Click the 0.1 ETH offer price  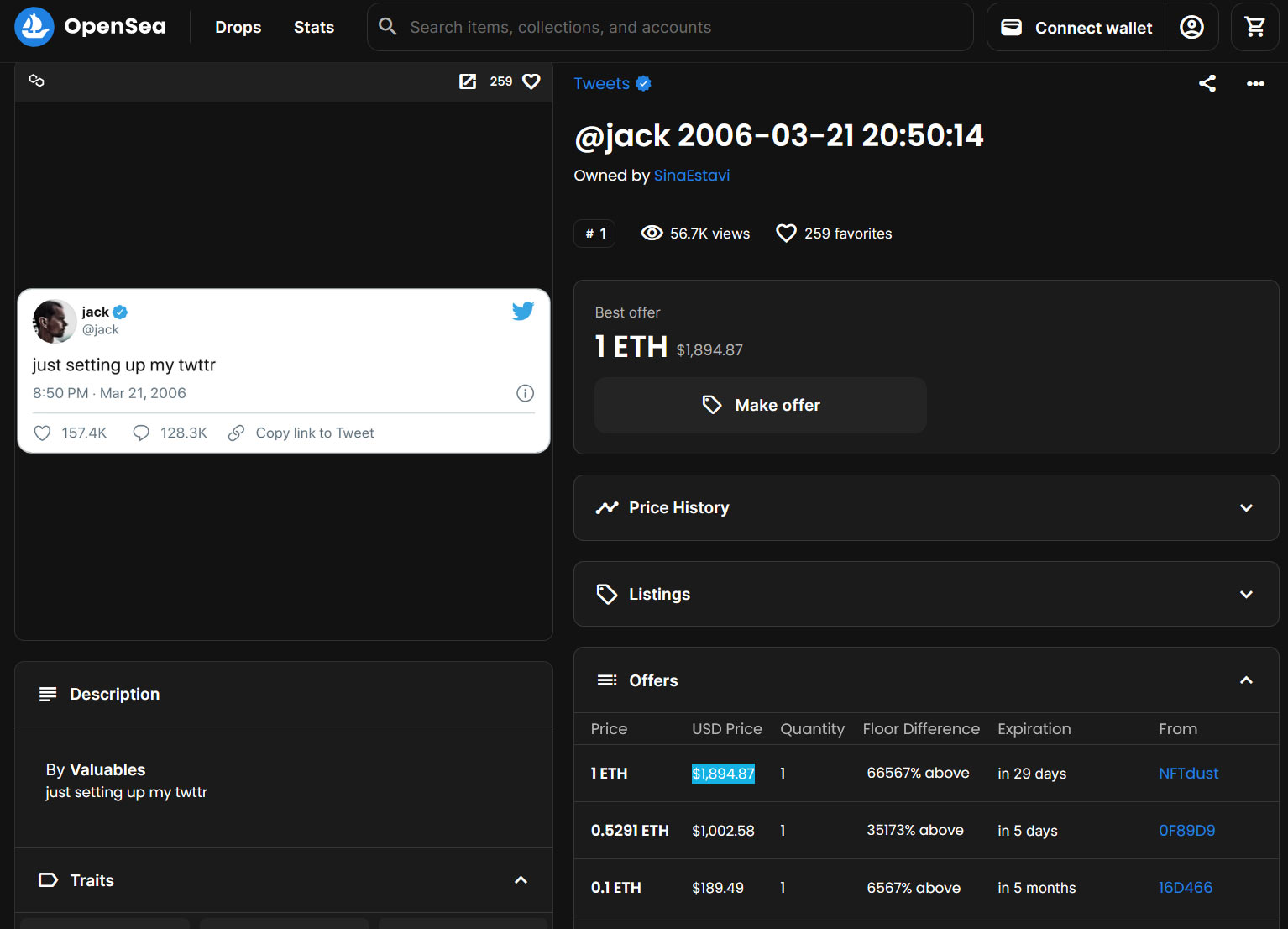[615, 887]
